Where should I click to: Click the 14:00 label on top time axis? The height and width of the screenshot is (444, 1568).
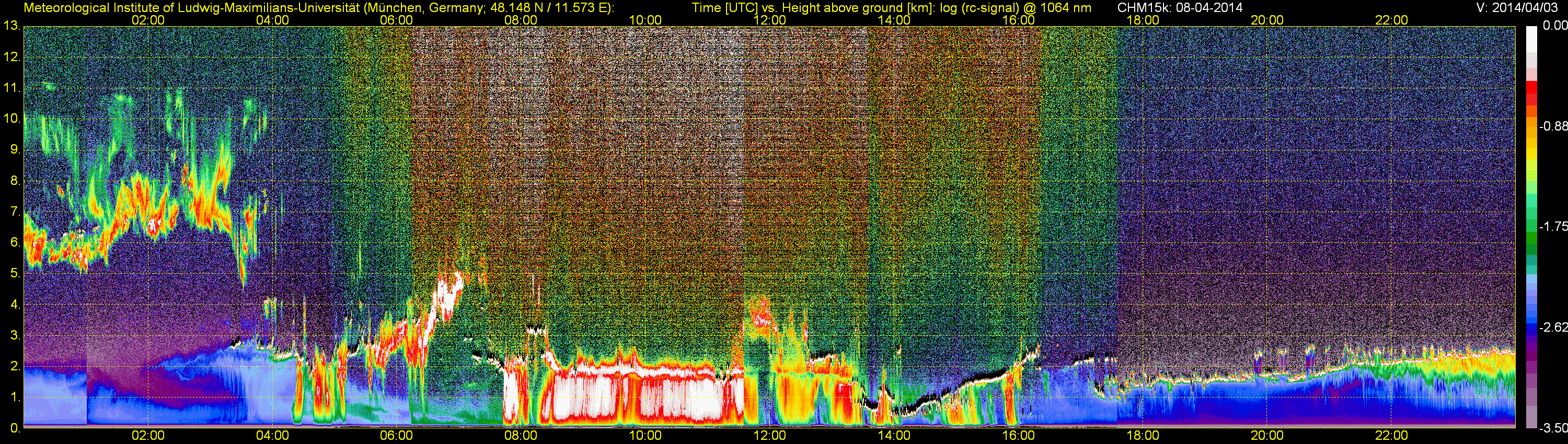click(894, 20)
